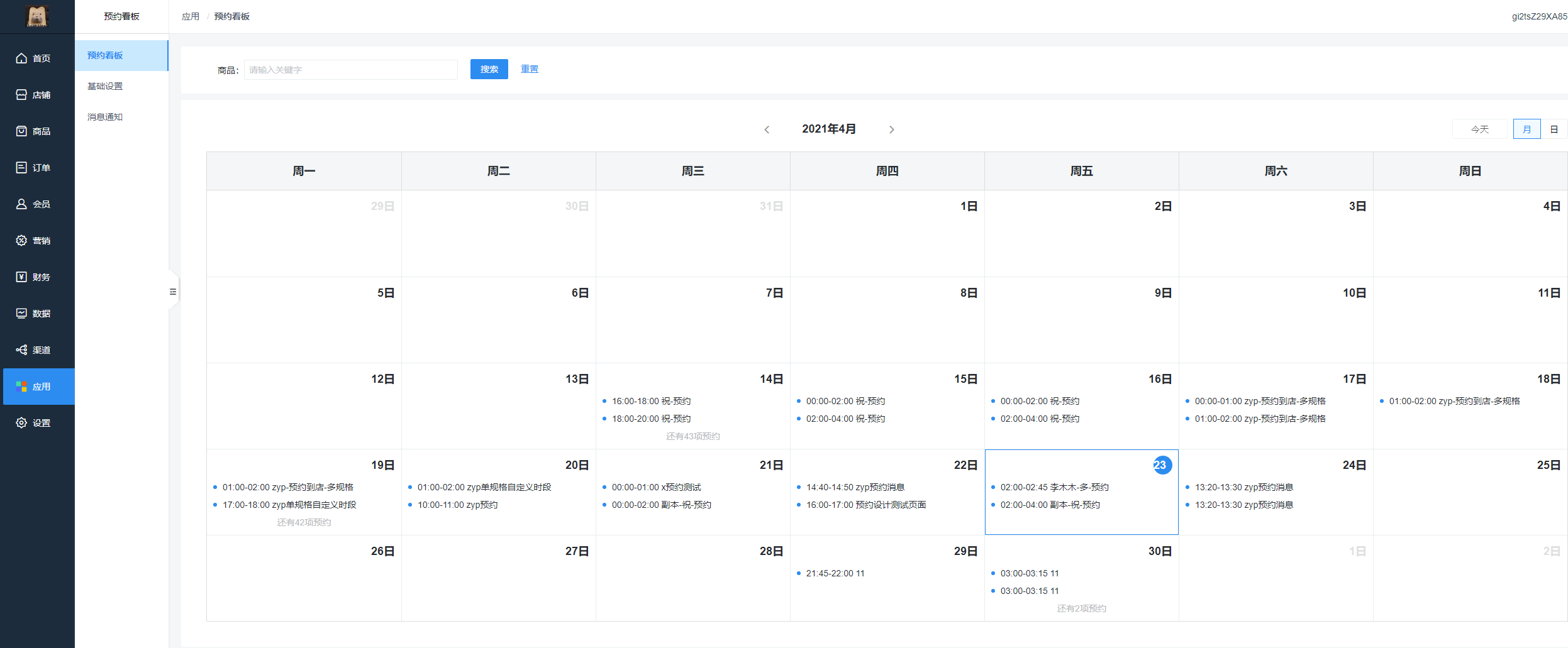Switch calendar to 日 day view
The image size is (1568, 648).
[x=1554, y=128]
